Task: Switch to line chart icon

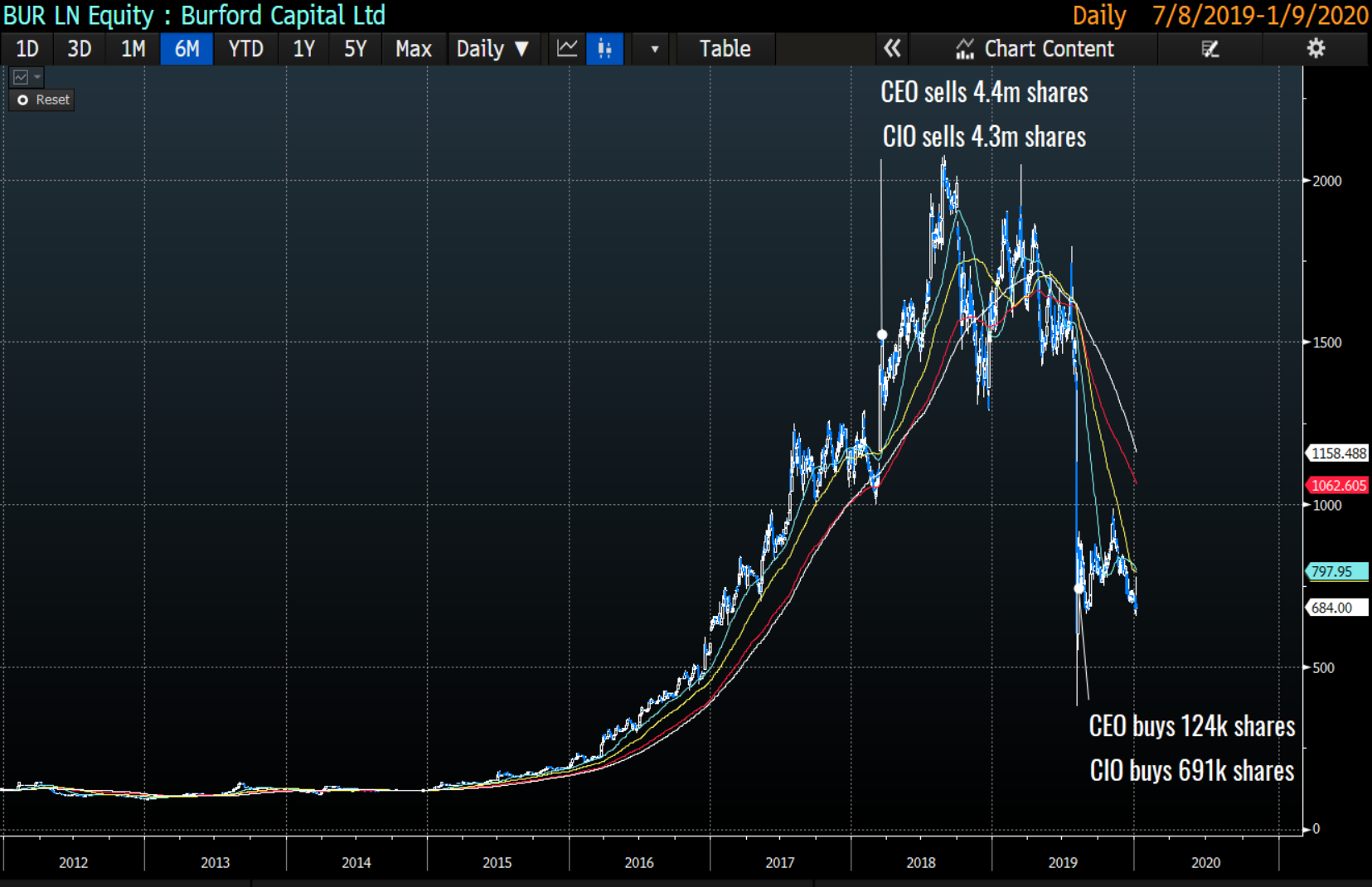Action: [567, 49]
